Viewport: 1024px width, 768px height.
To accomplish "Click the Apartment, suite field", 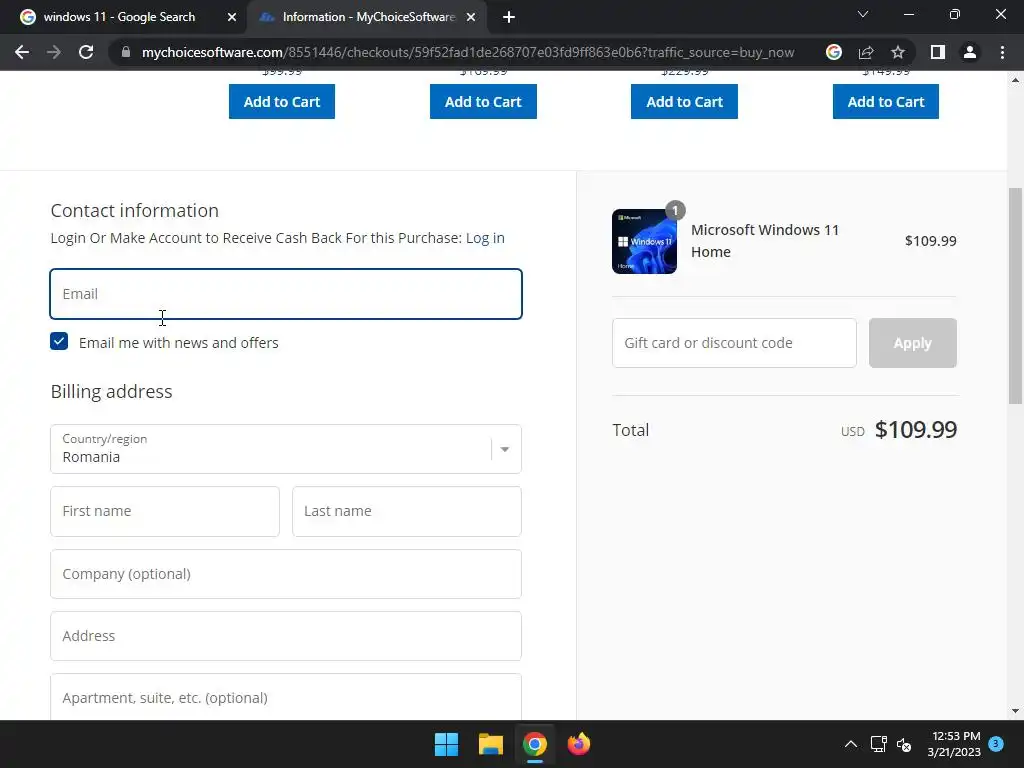I will click(x=286, y=697).
